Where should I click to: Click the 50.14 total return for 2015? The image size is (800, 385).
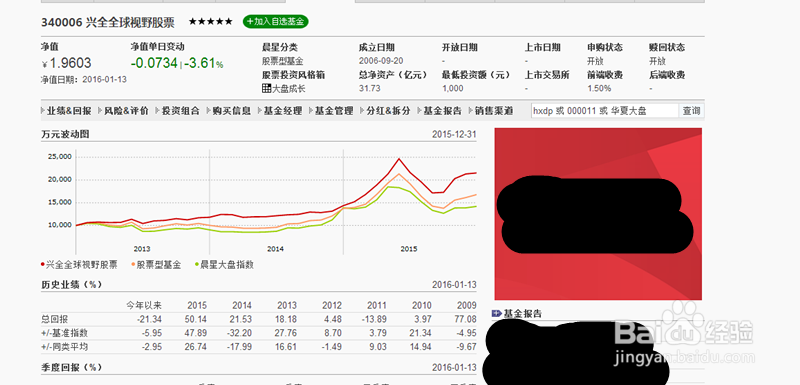click(196, 319)
